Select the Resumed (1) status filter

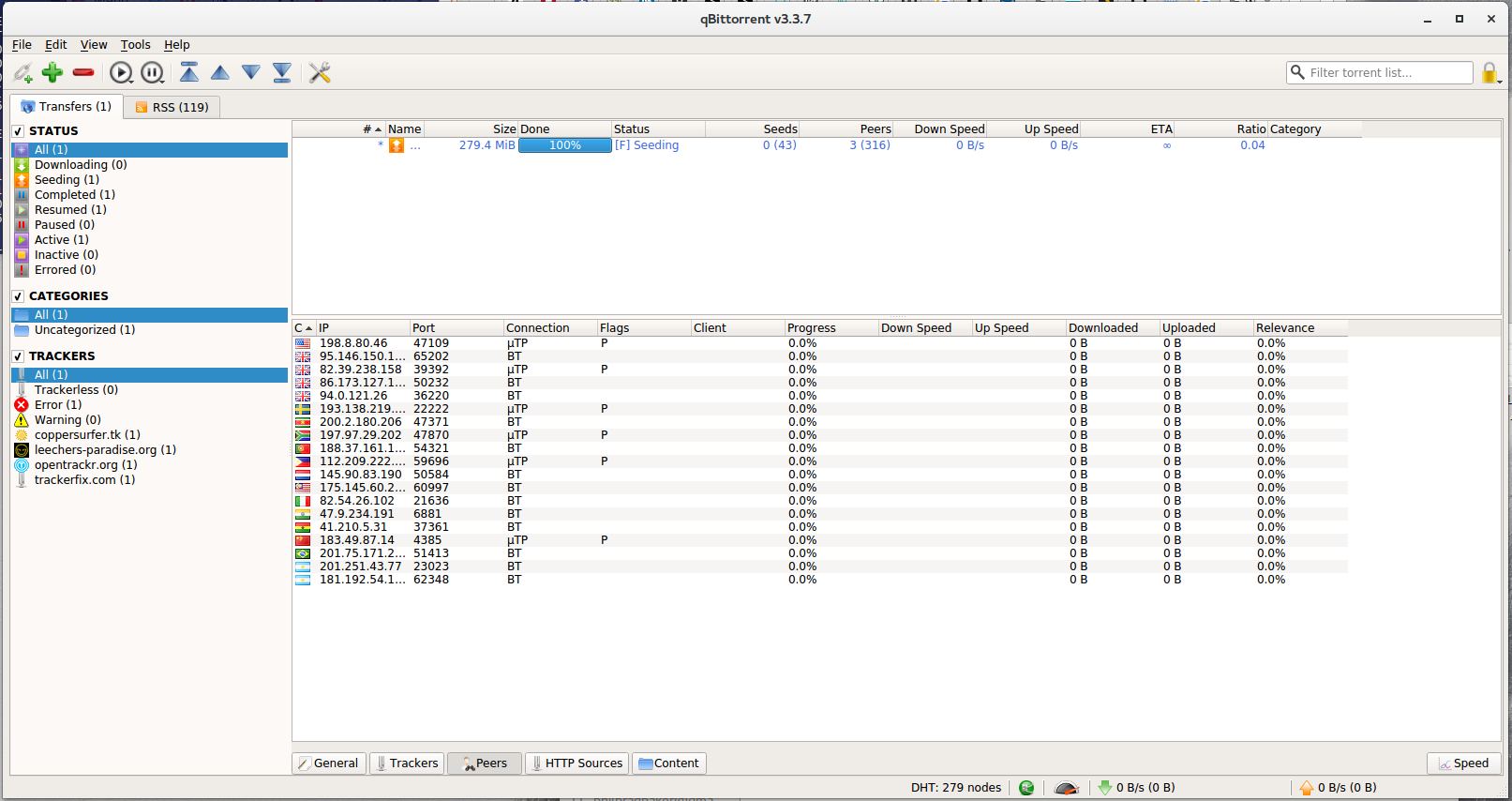pyautogui.click(x=150, y=210)
